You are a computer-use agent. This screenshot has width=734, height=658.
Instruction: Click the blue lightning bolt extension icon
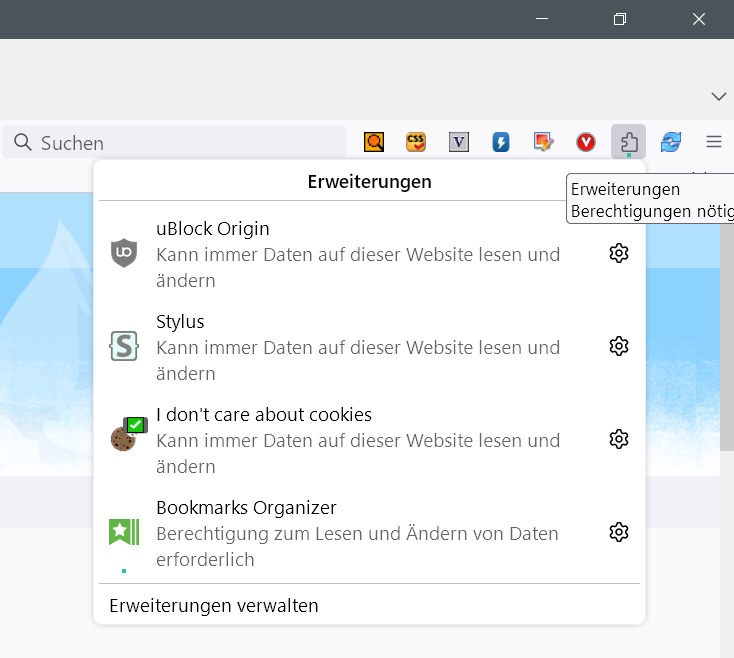click(x=501, y=142)
